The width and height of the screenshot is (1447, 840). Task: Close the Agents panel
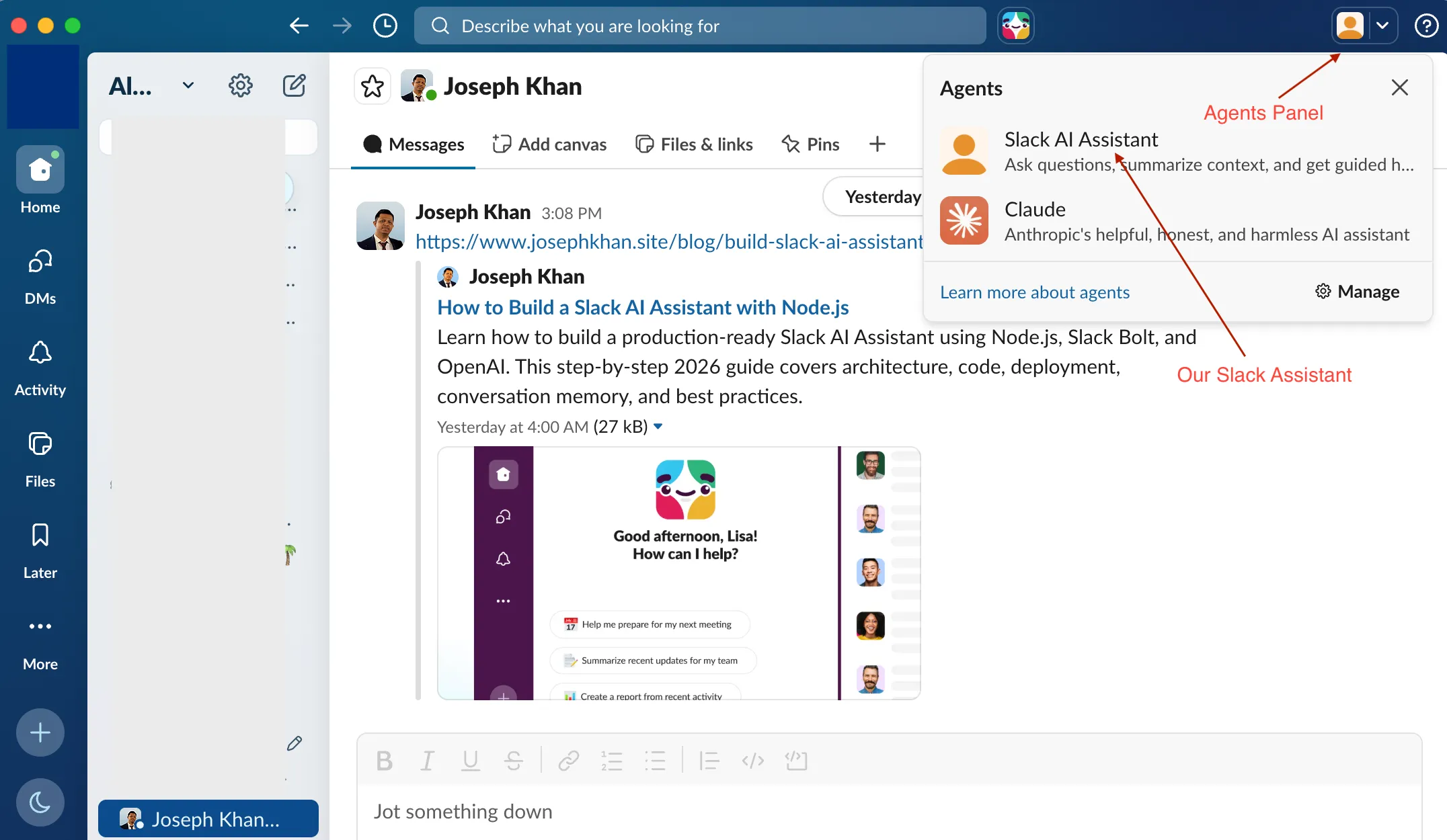(x=1399, y=87)
